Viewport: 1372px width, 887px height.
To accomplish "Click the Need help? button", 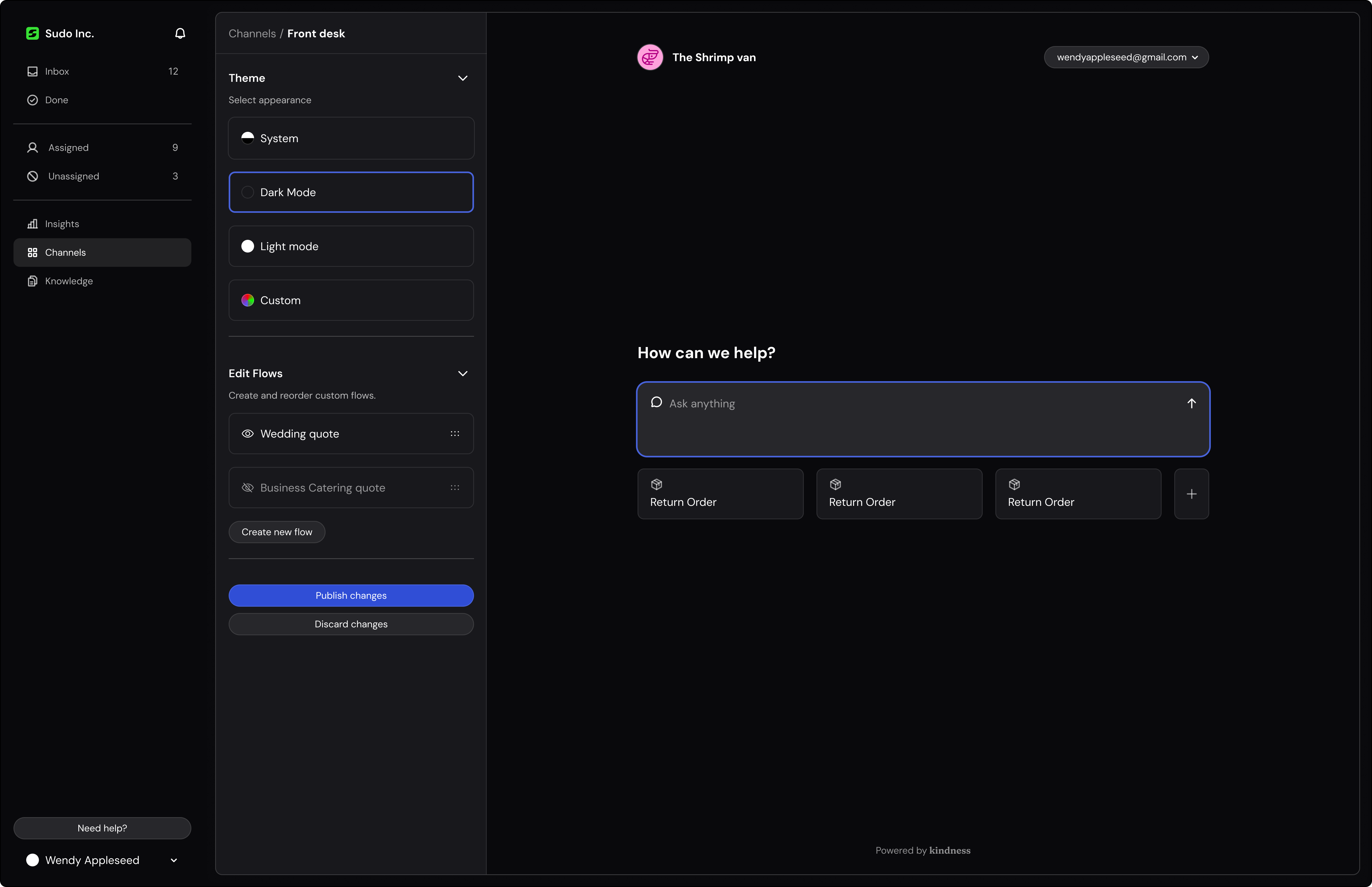I will 102,828.
